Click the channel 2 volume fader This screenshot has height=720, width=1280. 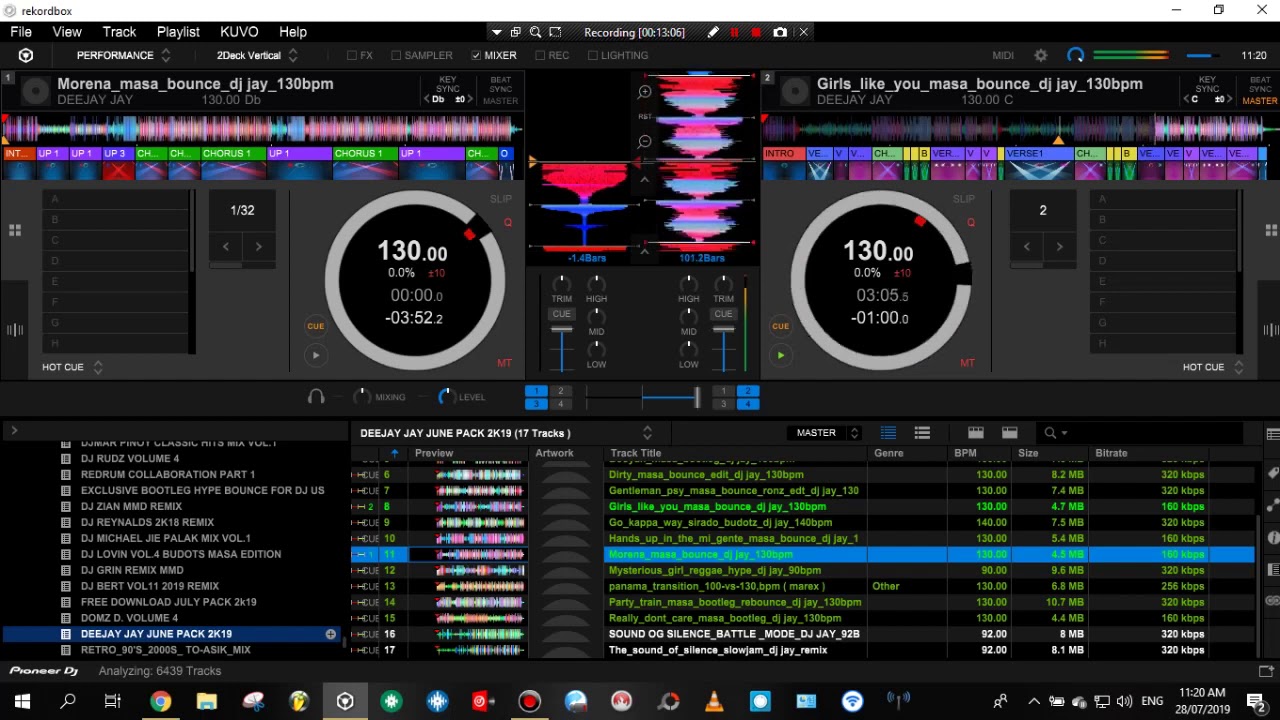click(723, 329)
